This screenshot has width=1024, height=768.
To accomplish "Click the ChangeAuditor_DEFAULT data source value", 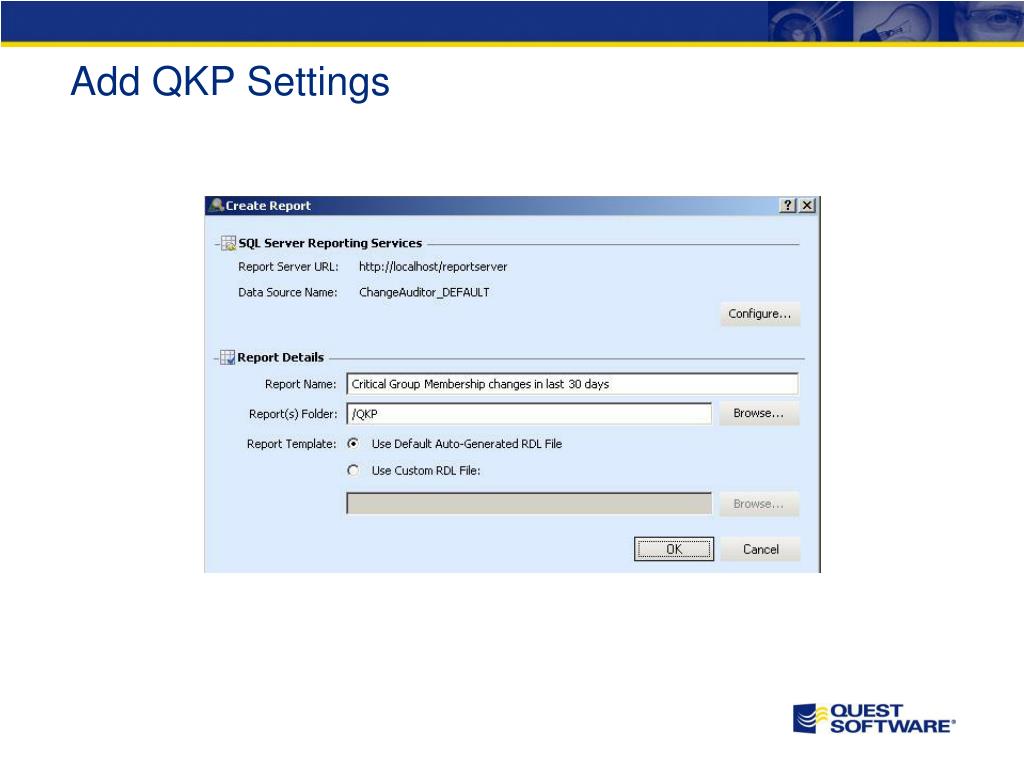I will 424,292.
